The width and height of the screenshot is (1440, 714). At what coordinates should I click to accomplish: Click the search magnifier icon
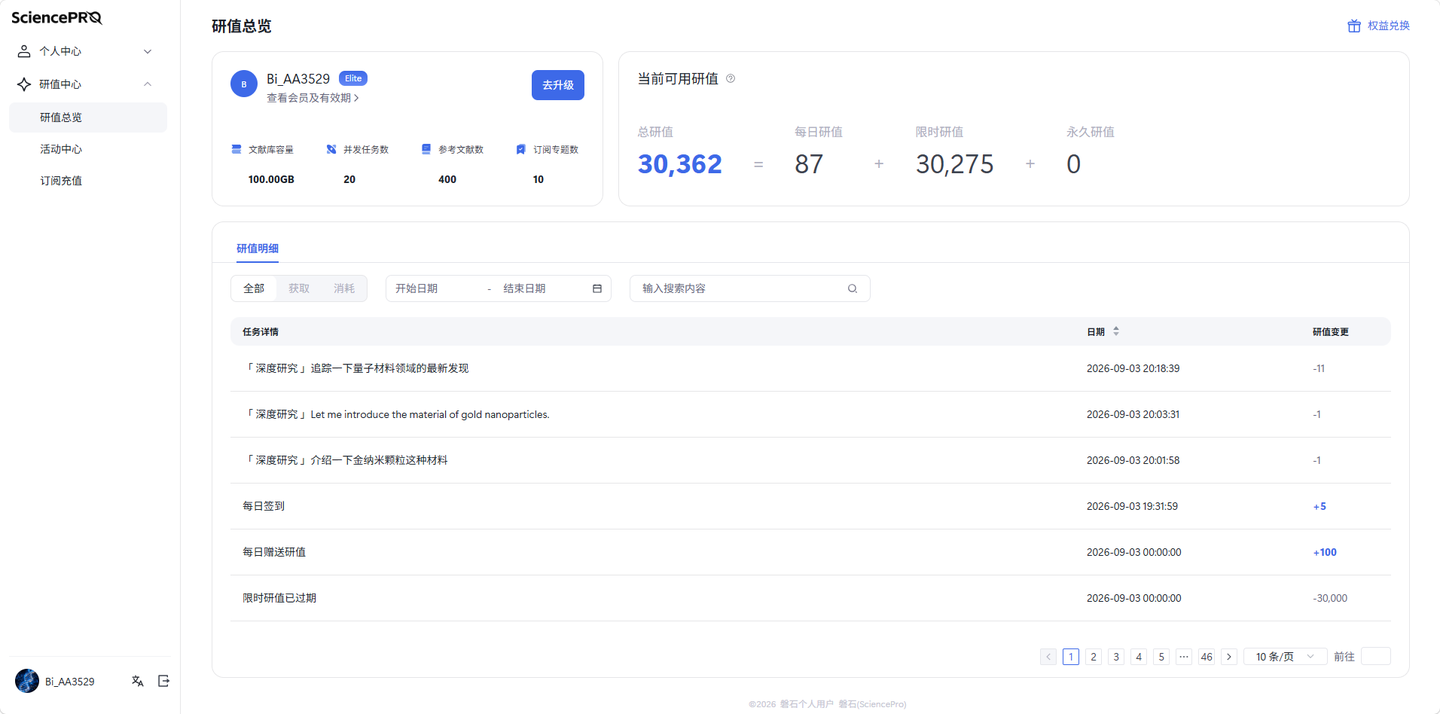(x=853, y=289)
